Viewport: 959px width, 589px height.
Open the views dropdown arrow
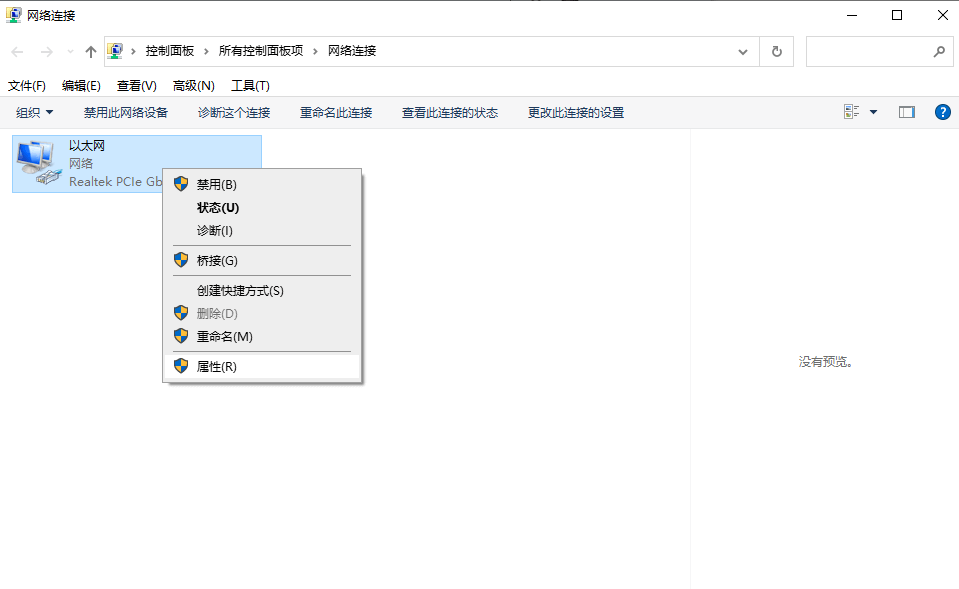[x=871, y=111]
